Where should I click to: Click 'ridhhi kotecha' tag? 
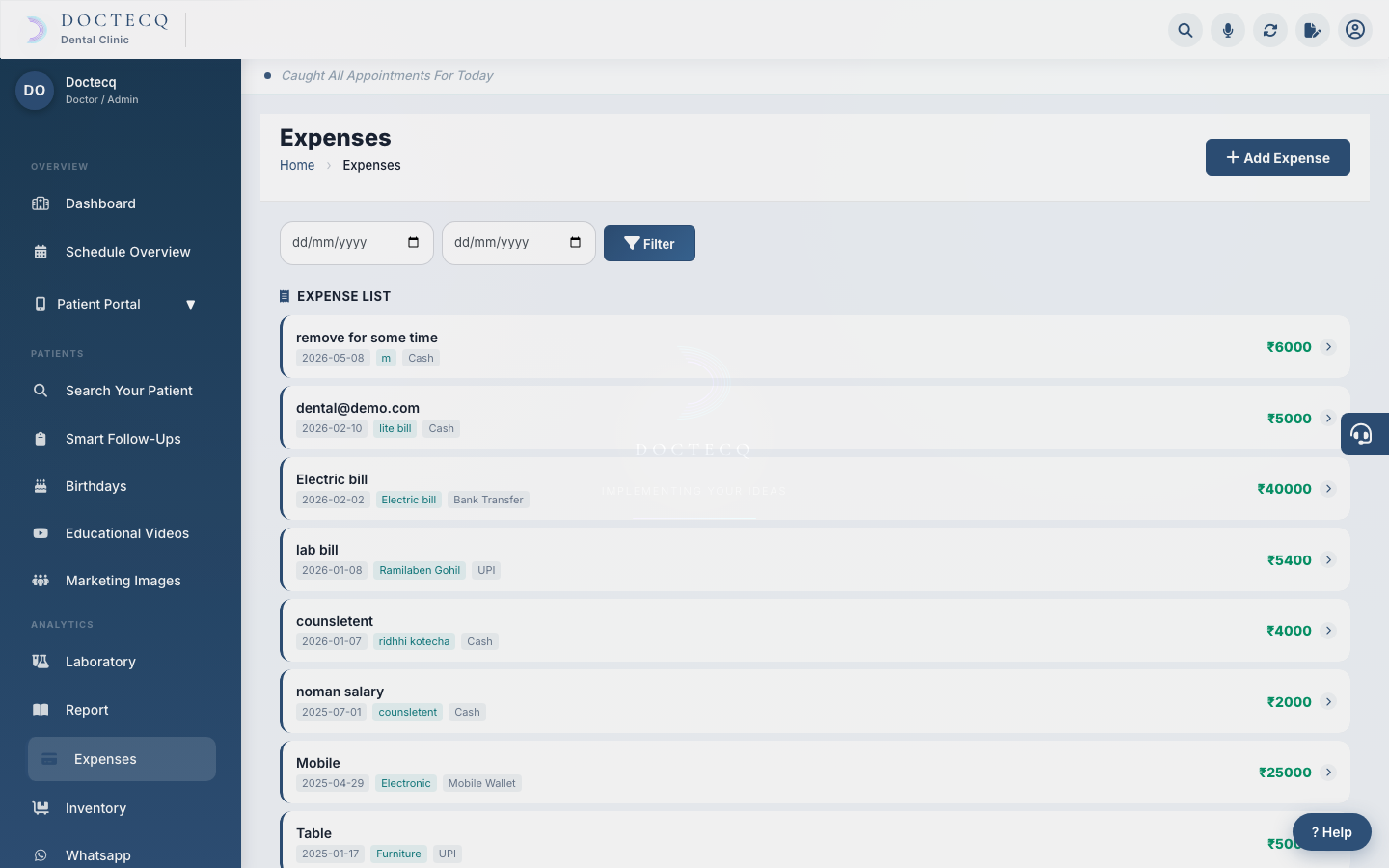[414, 641]
